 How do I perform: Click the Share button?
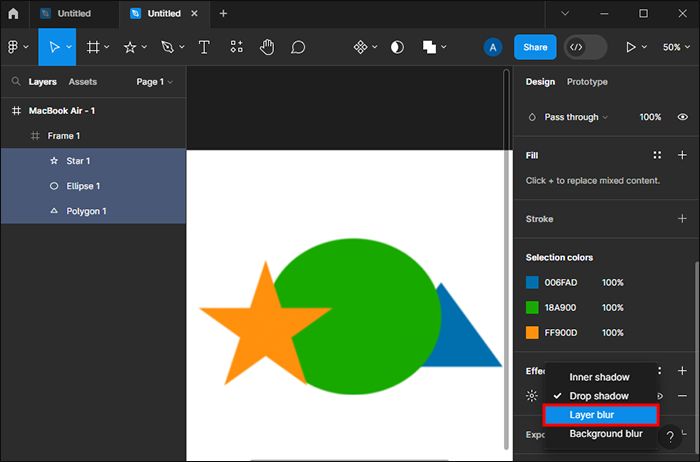[x=535, y=47]
